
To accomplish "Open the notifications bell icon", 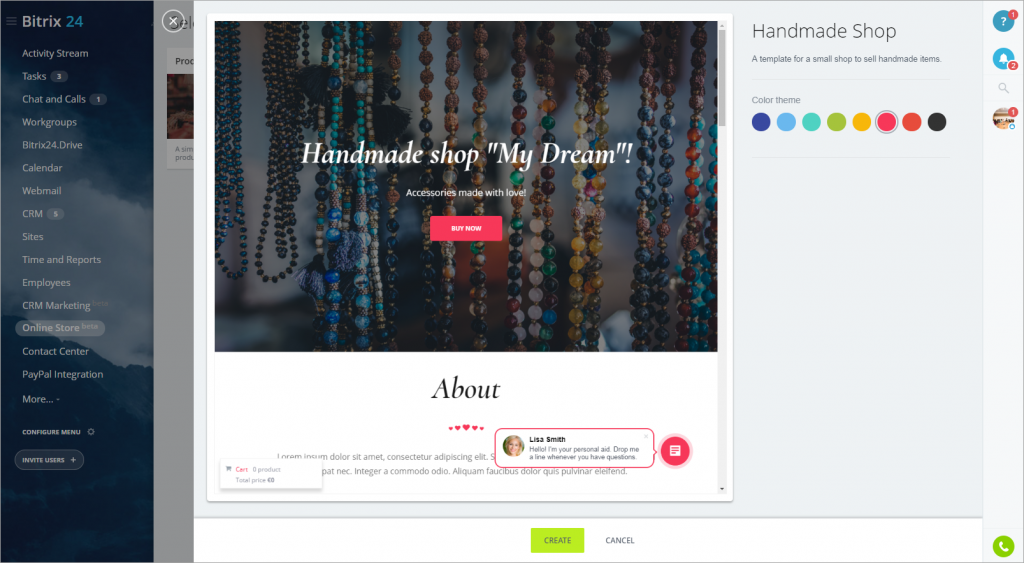I will [x=1003, y=59].
